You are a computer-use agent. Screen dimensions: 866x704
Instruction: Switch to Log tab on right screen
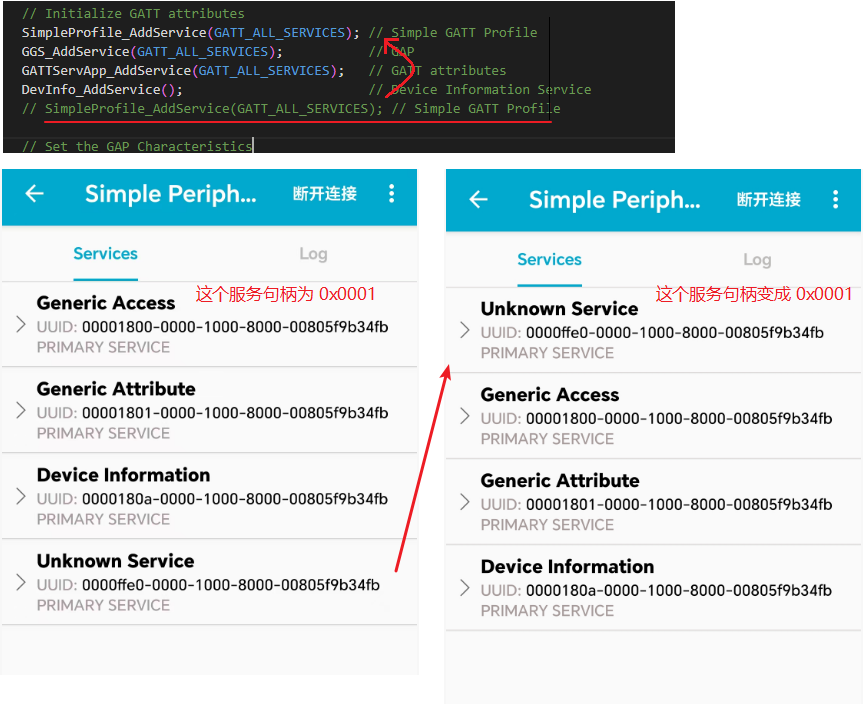757,260
